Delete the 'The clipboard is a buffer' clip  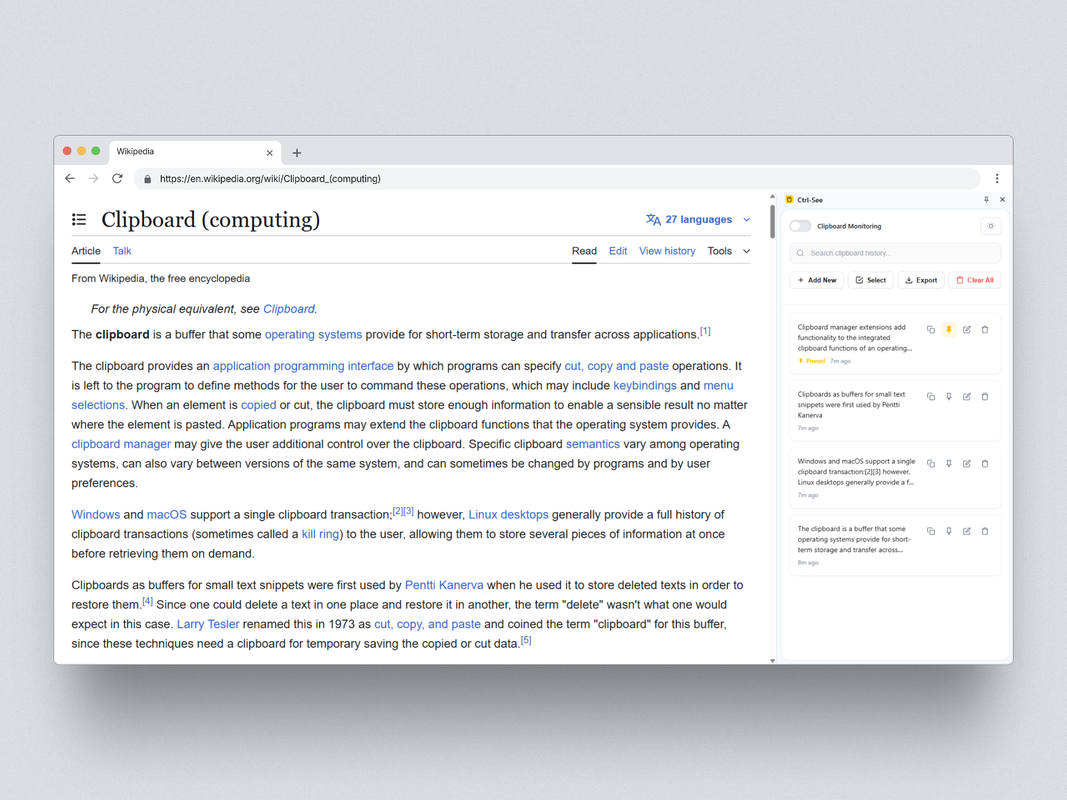pyautogui.click(x=985, y=531)
